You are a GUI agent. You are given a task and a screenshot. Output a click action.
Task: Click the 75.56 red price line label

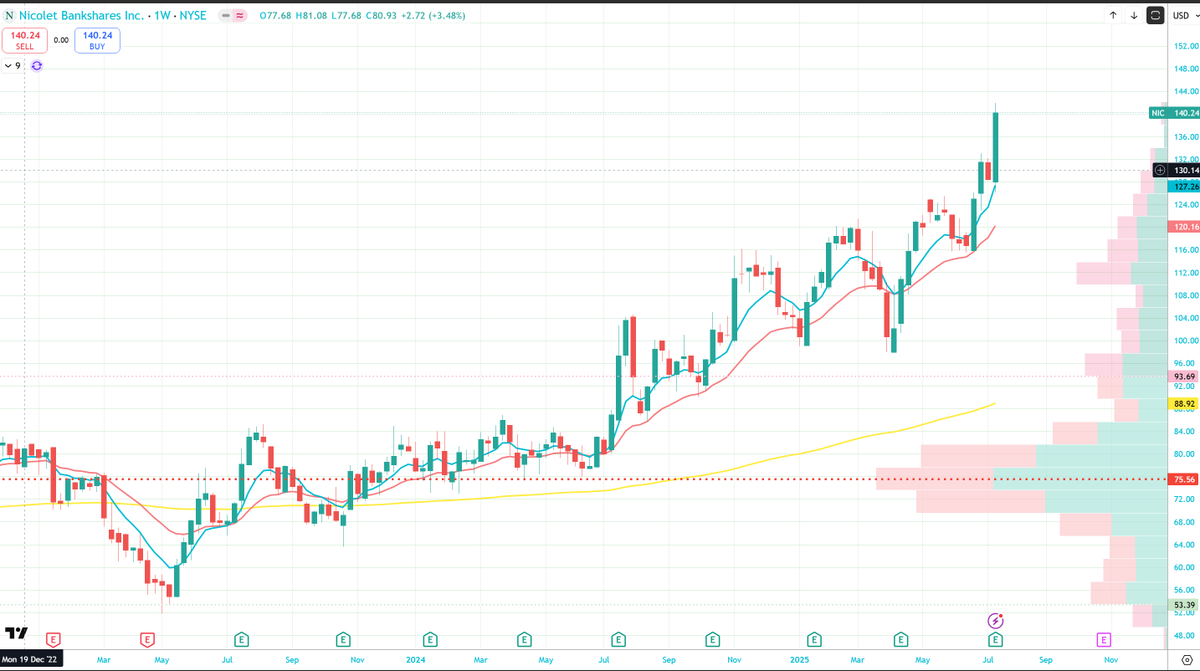(x=1183, y=479)
